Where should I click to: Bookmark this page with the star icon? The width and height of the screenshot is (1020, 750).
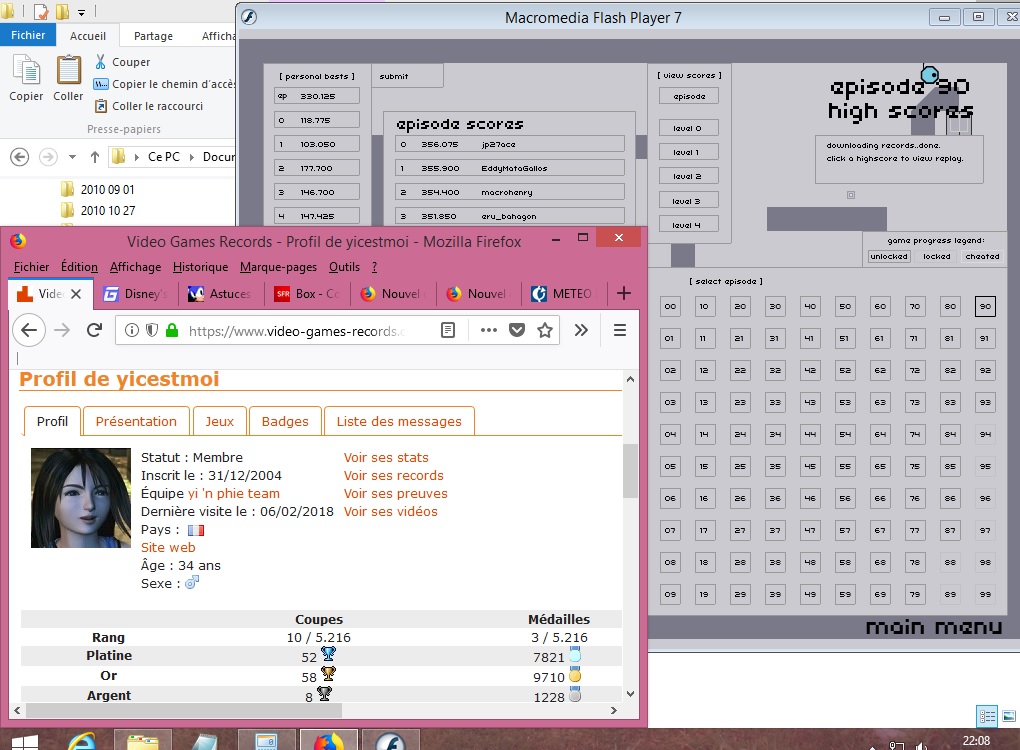[545, 330]
